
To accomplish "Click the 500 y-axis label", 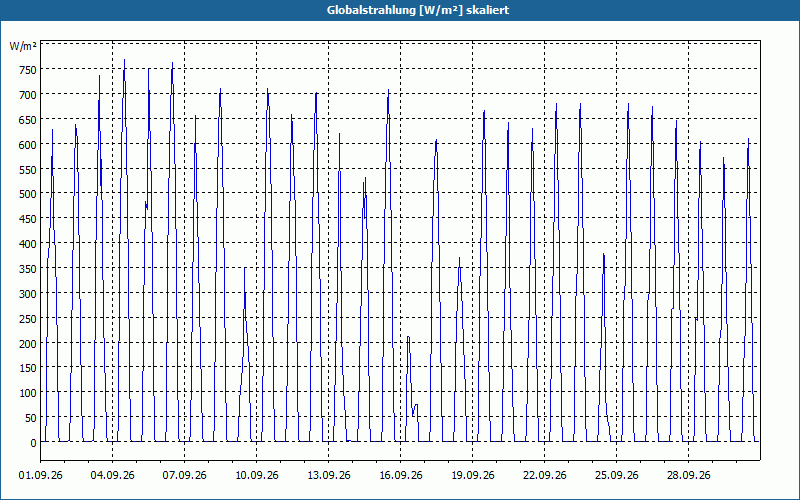I will click(x=28, y=194).
